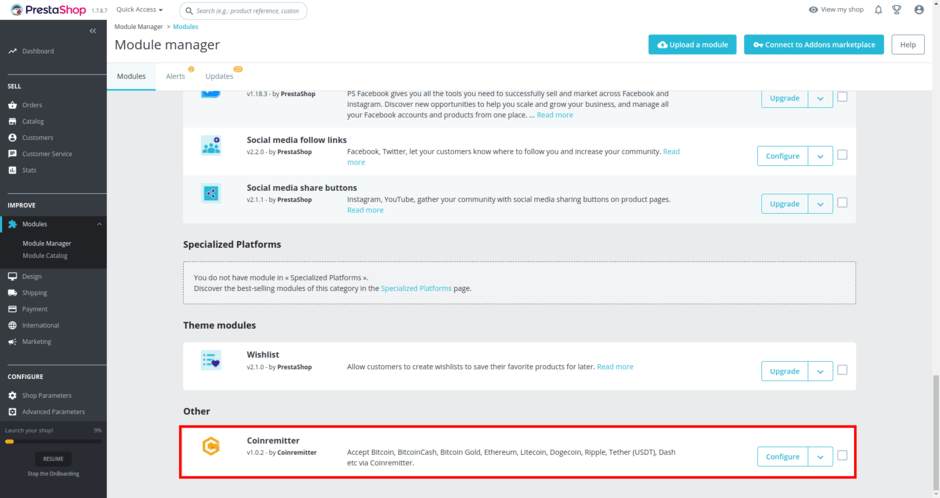Image resolution: width=940 pixels, height=498 pixels.
Task: Open Module Catalog in sidebar
Action: click(x=45, y=256)
